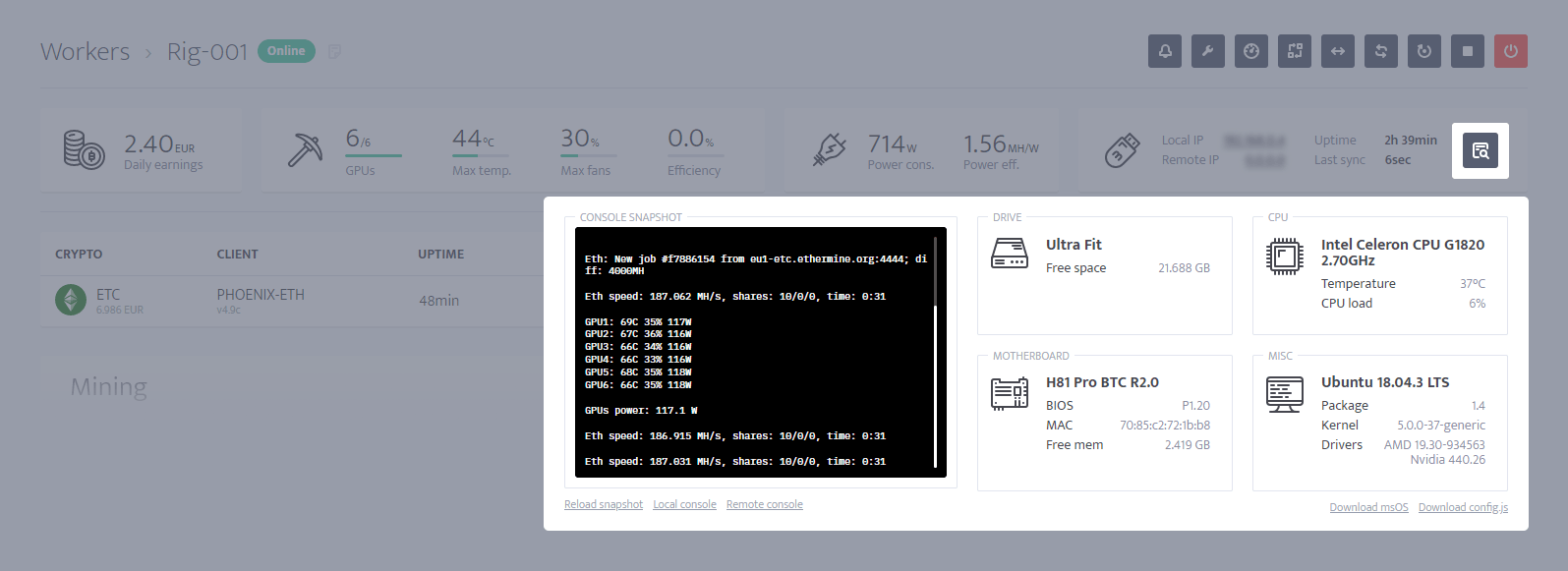Viewport: 1568px width, 571px height.
Task: Click the swap arrows toolbar button
Action: (x=1381, y=51)
